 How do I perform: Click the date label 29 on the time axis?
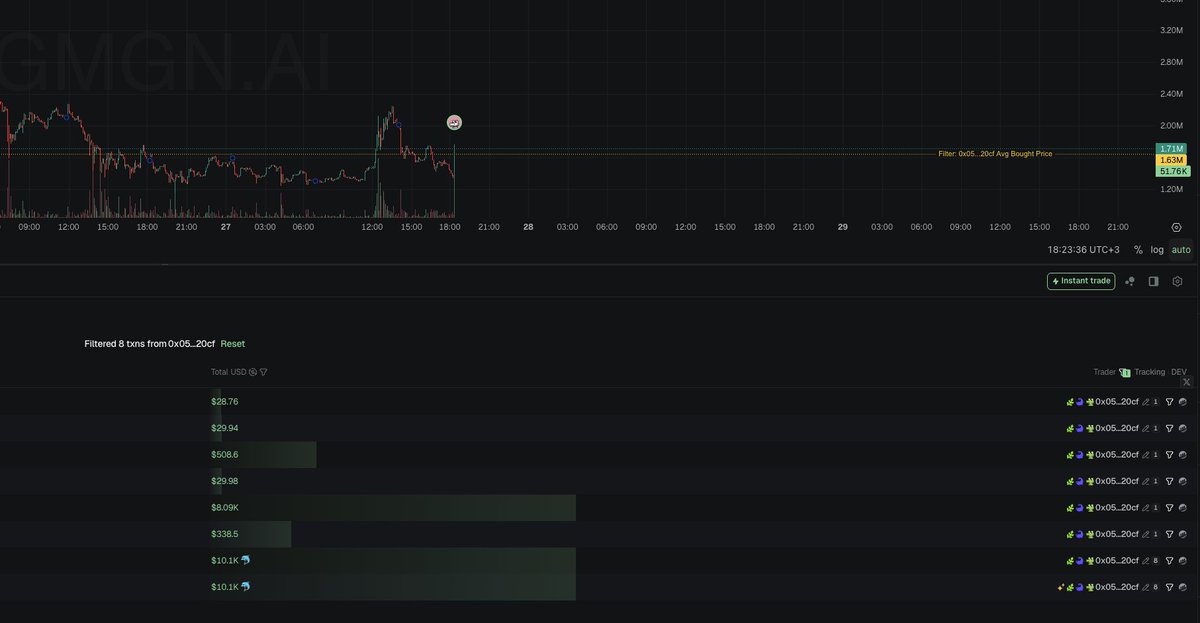click(842, 227)
